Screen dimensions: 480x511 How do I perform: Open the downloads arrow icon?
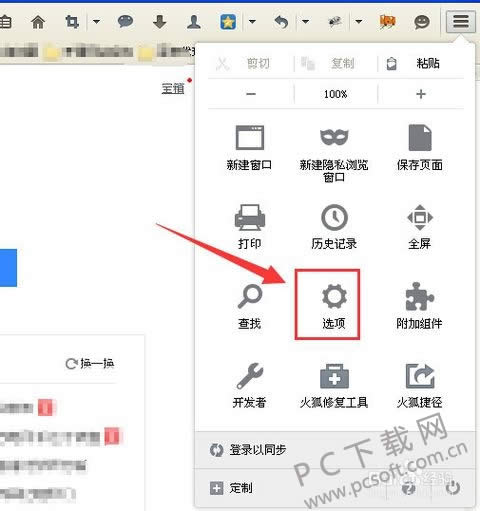click(160, 22)
